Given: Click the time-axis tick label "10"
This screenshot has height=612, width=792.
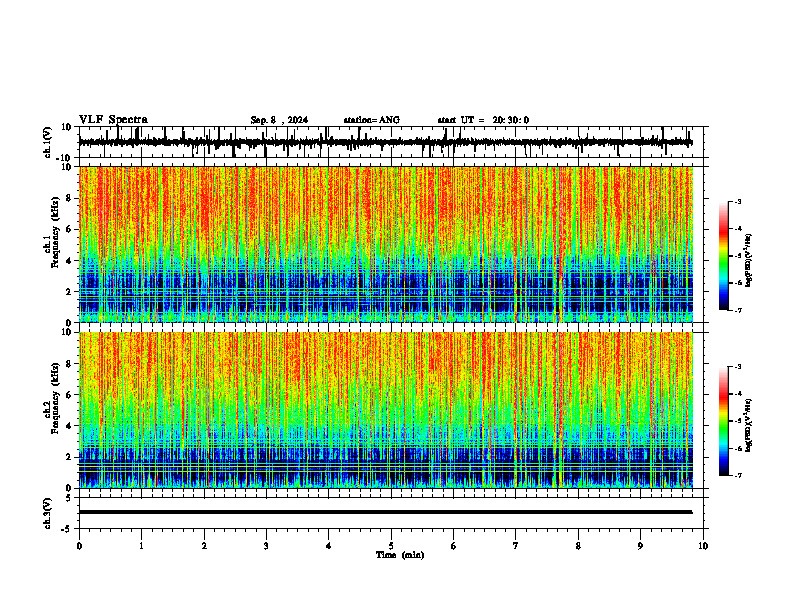Looking at the screenshot, I should point(703,546).
